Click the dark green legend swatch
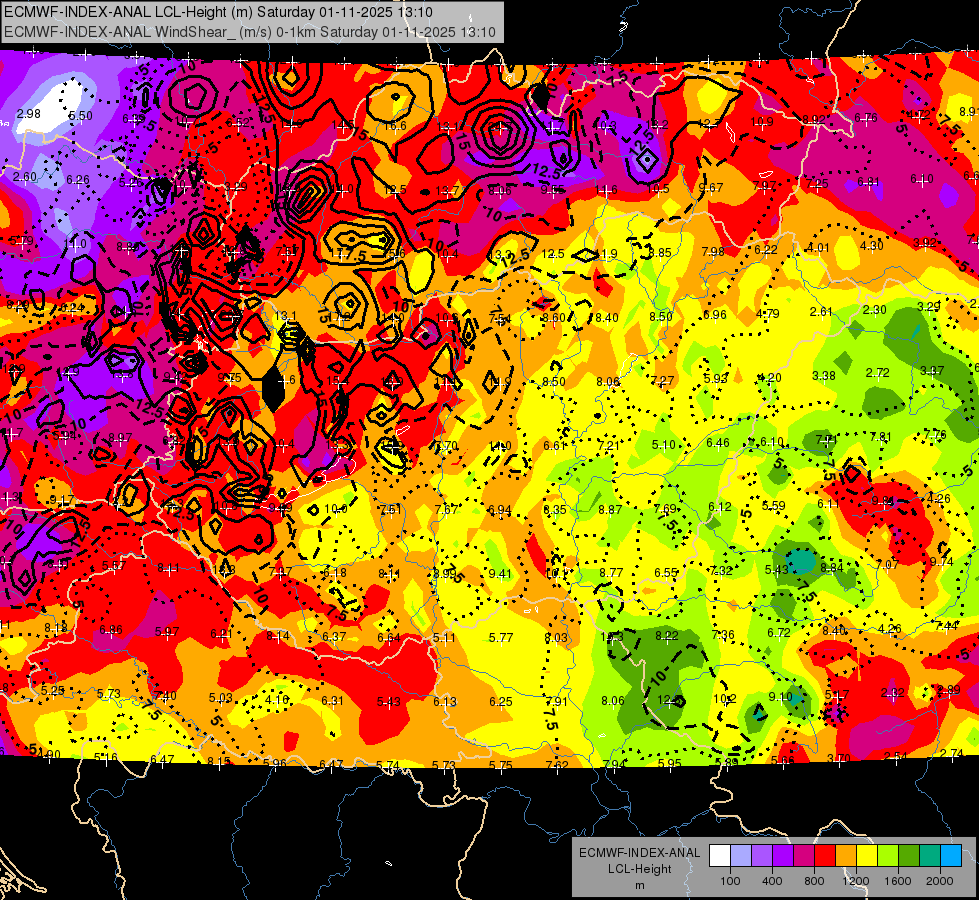The width and height of the screenshot is (979, 900). click(908, 856)
